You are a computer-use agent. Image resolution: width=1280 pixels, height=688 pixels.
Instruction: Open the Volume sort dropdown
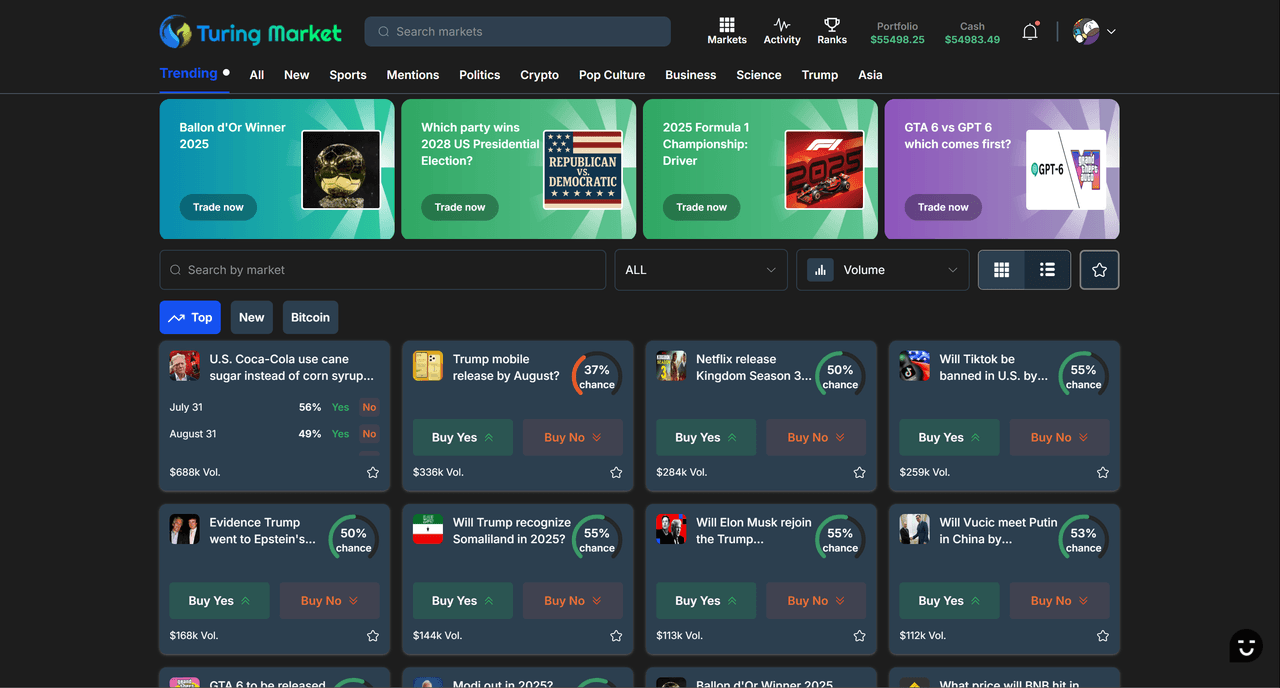coord(882,270)
